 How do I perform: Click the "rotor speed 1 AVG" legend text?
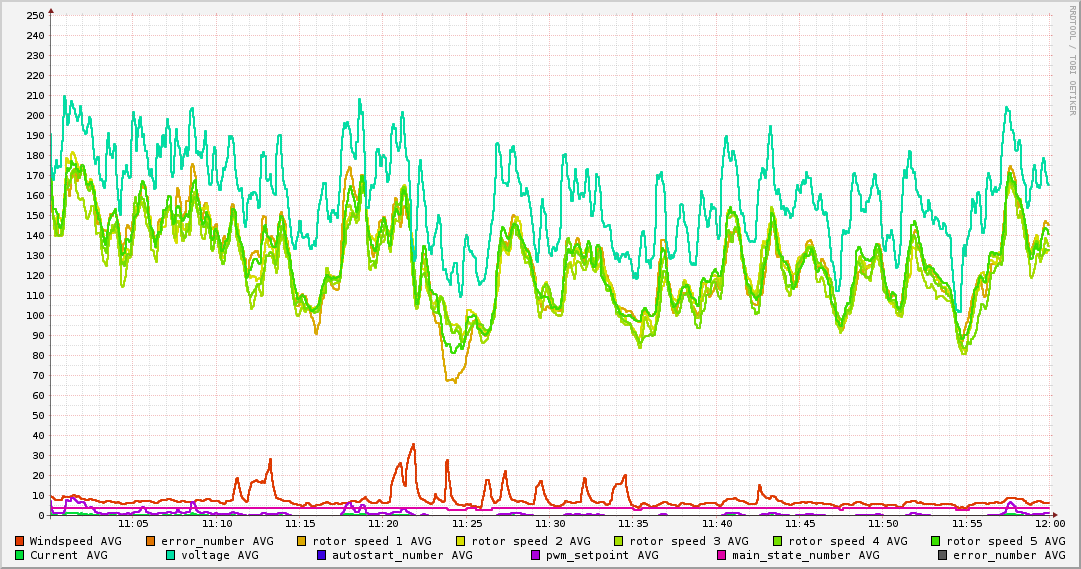coord(372,541)
